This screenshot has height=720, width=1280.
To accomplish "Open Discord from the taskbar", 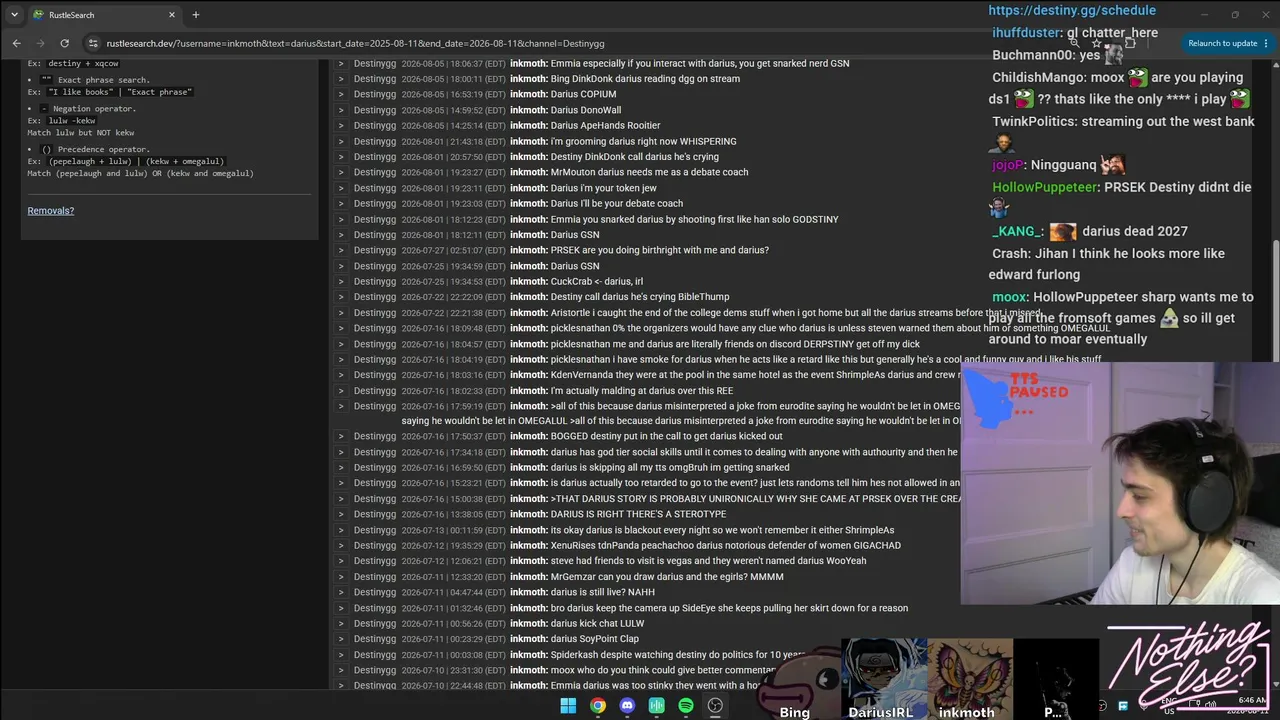I will coord(627,706).
